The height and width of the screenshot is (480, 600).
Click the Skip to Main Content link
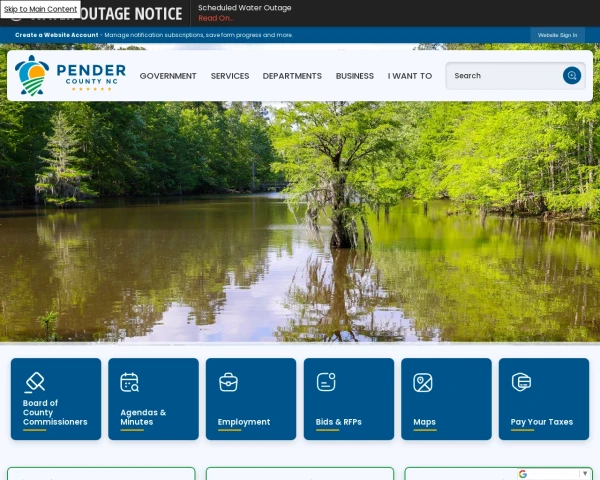click(40, 9)
